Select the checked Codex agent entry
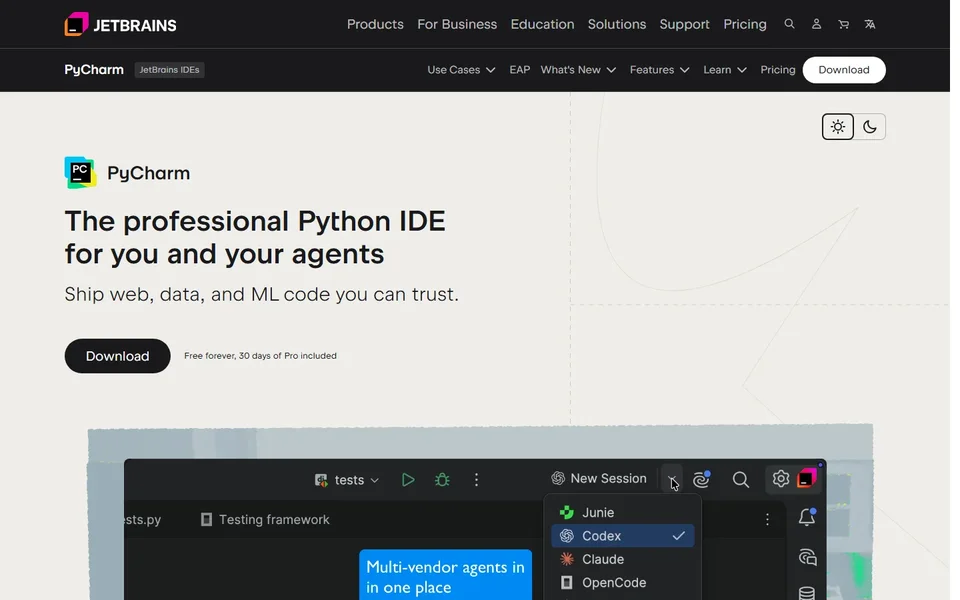Viewport: 960px width, 600px height. point(623,536)
